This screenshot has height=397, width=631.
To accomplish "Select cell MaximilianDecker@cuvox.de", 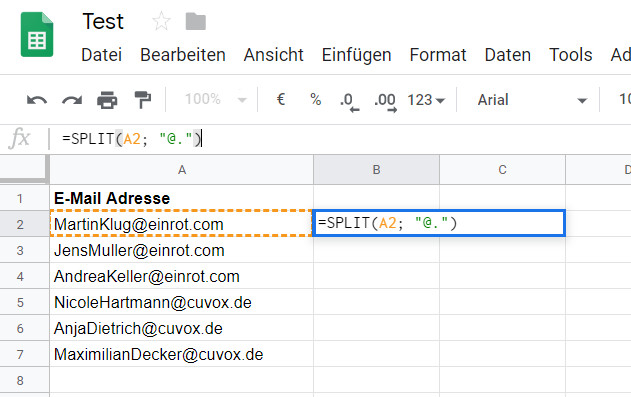I will pyautogui.click(x=181, y=354).
